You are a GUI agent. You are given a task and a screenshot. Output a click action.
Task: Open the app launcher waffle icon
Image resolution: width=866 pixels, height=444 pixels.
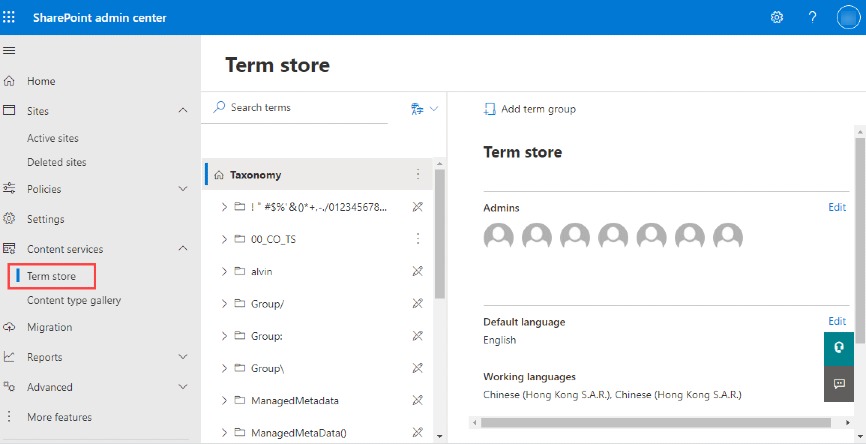click(10, 18)
